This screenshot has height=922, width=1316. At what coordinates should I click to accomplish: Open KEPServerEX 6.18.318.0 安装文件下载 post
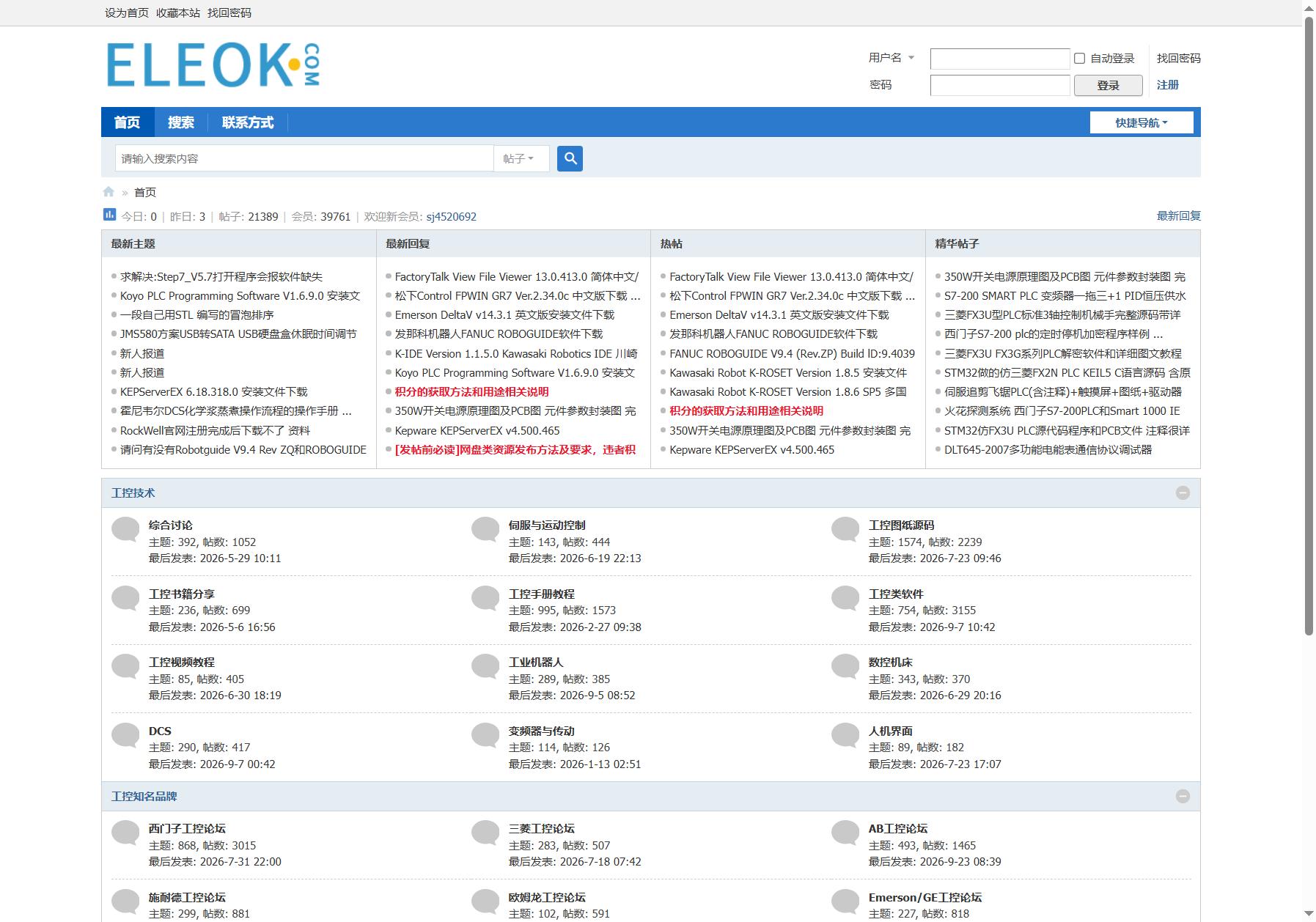click(214, 392)
